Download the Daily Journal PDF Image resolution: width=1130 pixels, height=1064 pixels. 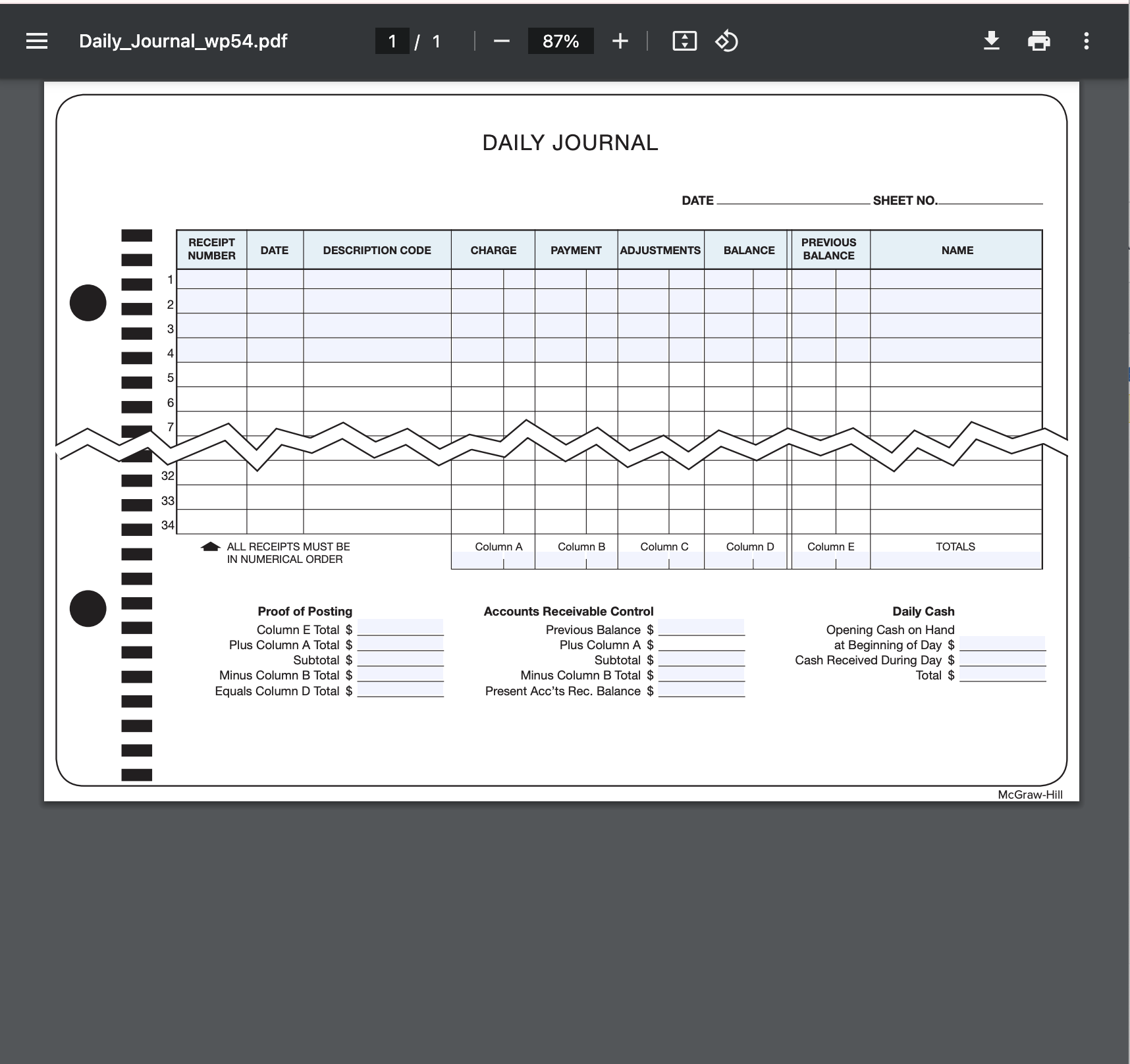[x=992, y=41]
